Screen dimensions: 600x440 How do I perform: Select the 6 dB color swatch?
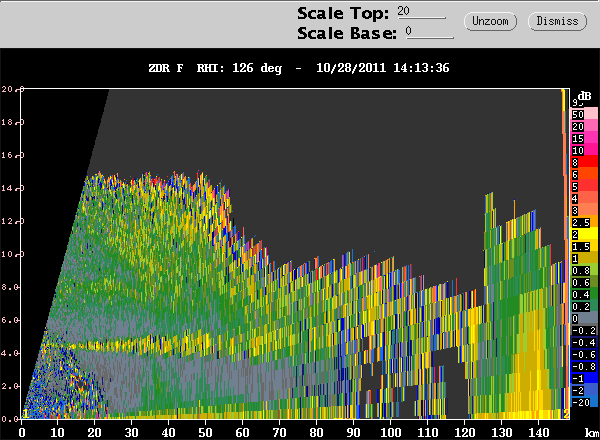pos(584,174)
